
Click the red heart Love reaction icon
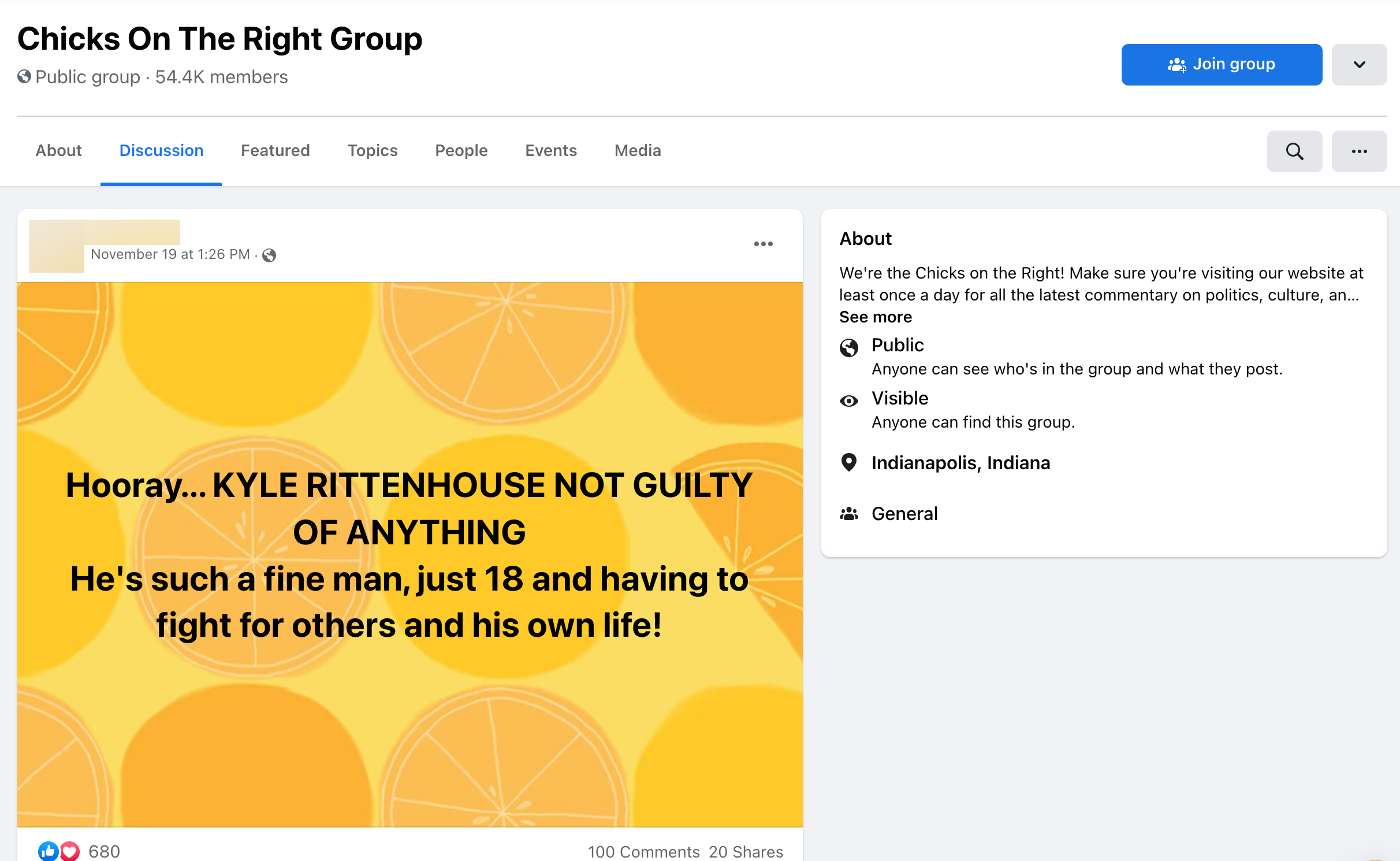click(70, 851)
